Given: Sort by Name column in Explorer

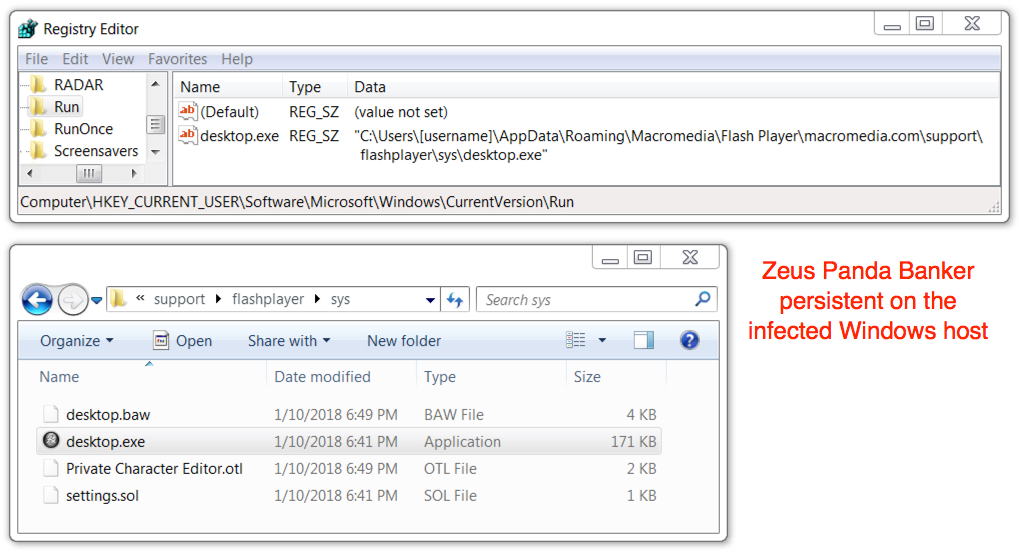Looking at the screenshot, I should (x=59, y=377).
